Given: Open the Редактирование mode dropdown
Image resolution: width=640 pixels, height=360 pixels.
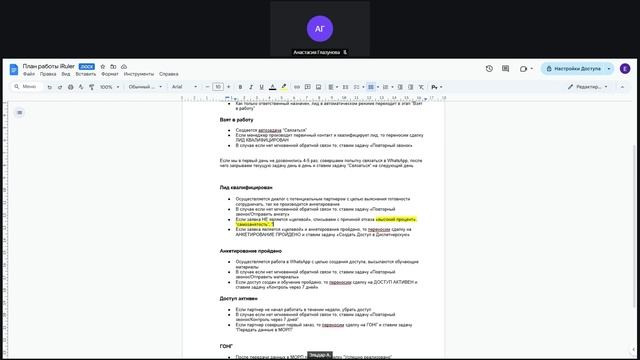Looking at the screenshot, I should pos(587,87).
